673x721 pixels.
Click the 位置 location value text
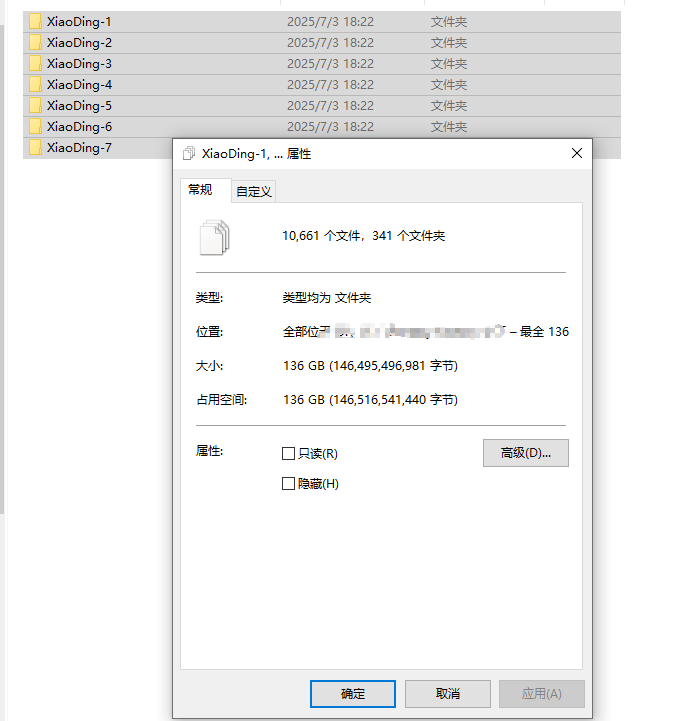coord(426,332)
